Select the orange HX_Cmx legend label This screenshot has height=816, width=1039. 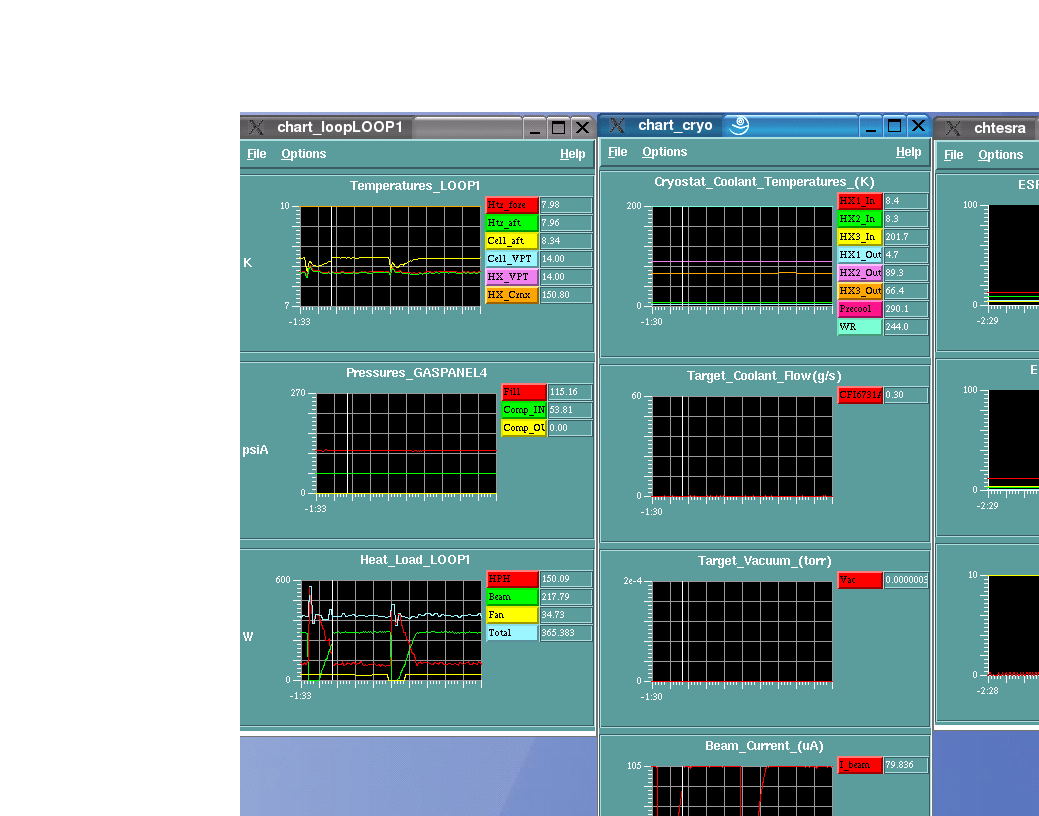pos(512,295)
